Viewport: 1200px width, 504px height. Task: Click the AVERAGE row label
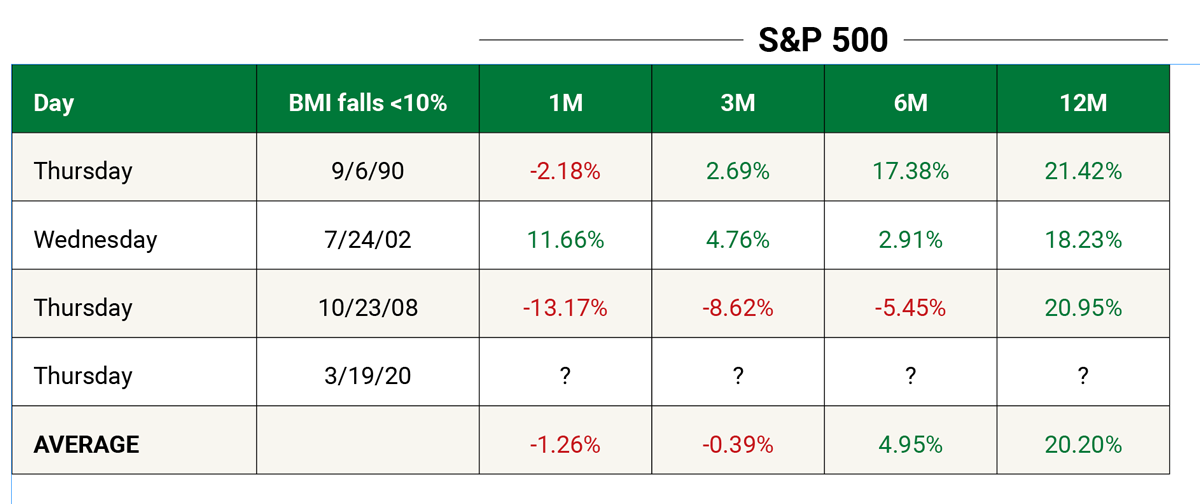(86, 445)
